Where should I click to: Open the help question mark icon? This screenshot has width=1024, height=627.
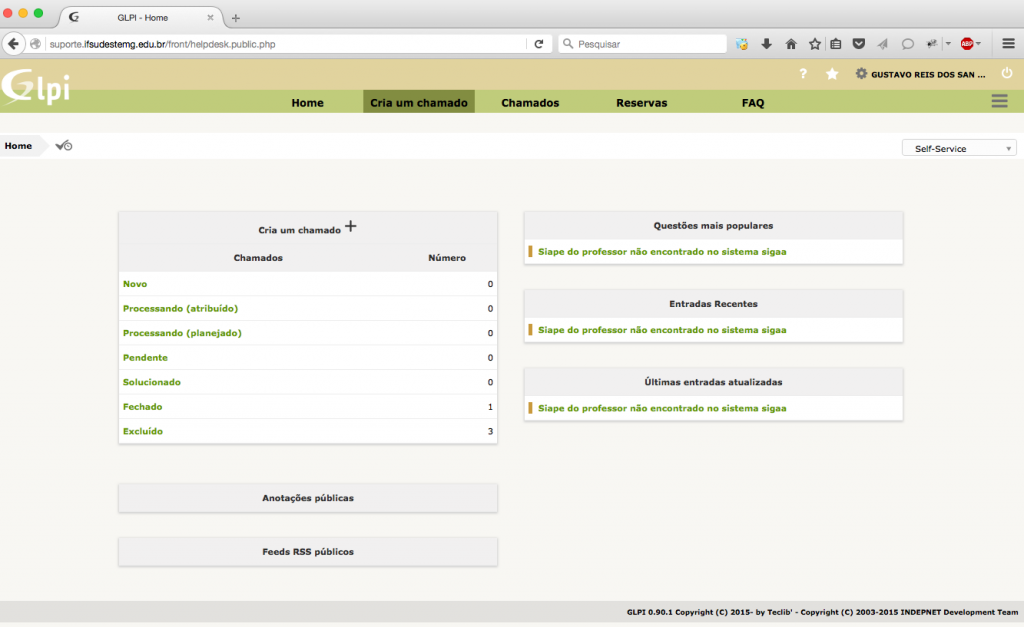tap(803, 74)
